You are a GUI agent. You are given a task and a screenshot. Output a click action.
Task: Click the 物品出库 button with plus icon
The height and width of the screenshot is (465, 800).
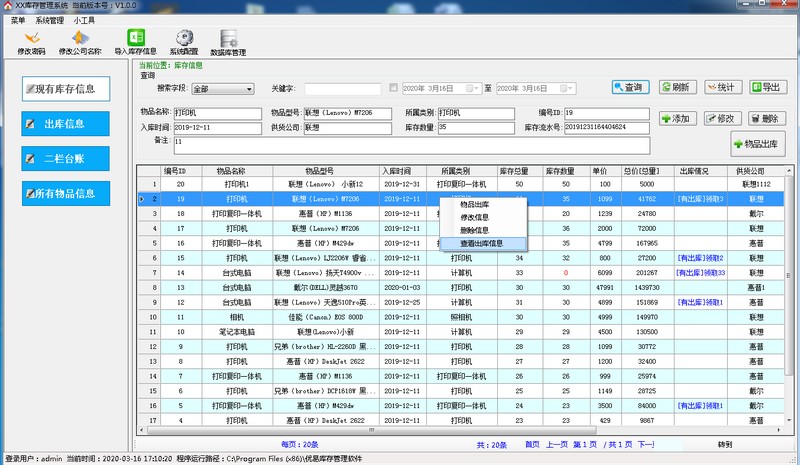click(x=759, y=144)
